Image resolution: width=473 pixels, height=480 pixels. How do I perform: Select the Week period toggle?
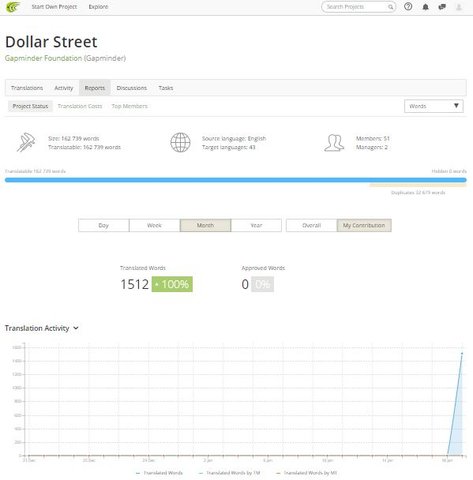tap(154, 225)
